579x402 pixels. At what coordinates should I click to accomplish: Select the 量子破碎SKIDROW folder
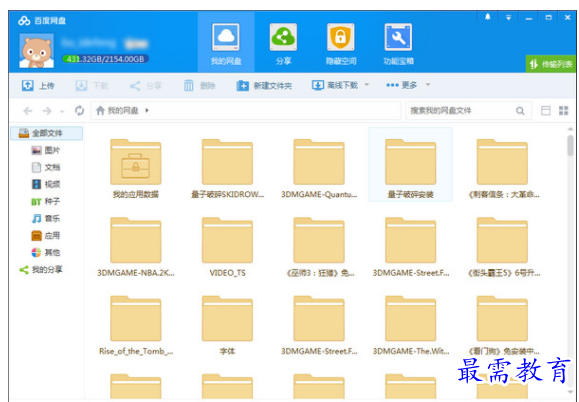tap(227, 168)
